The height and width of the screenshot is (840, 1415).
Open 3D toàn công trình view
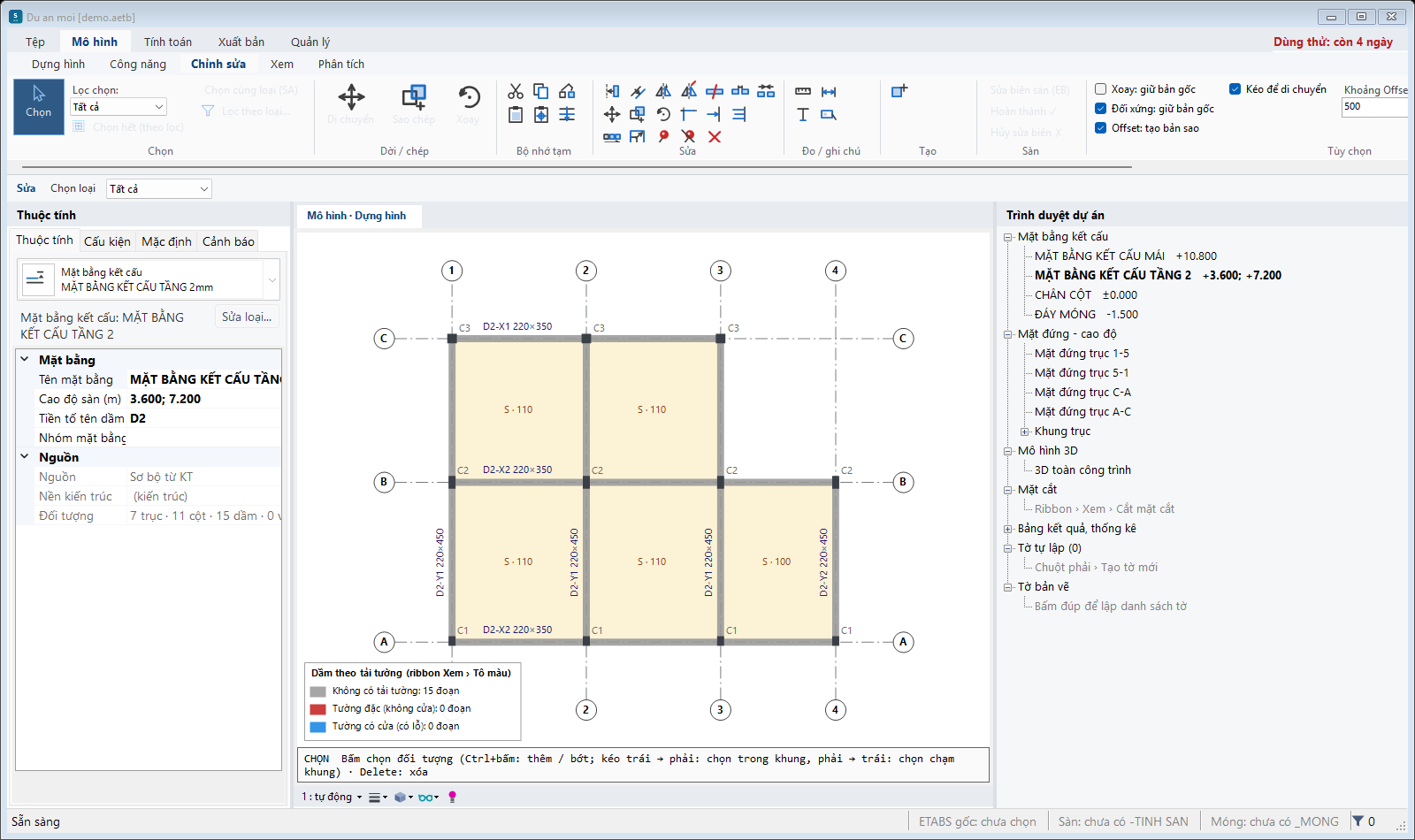point(1082,470)
